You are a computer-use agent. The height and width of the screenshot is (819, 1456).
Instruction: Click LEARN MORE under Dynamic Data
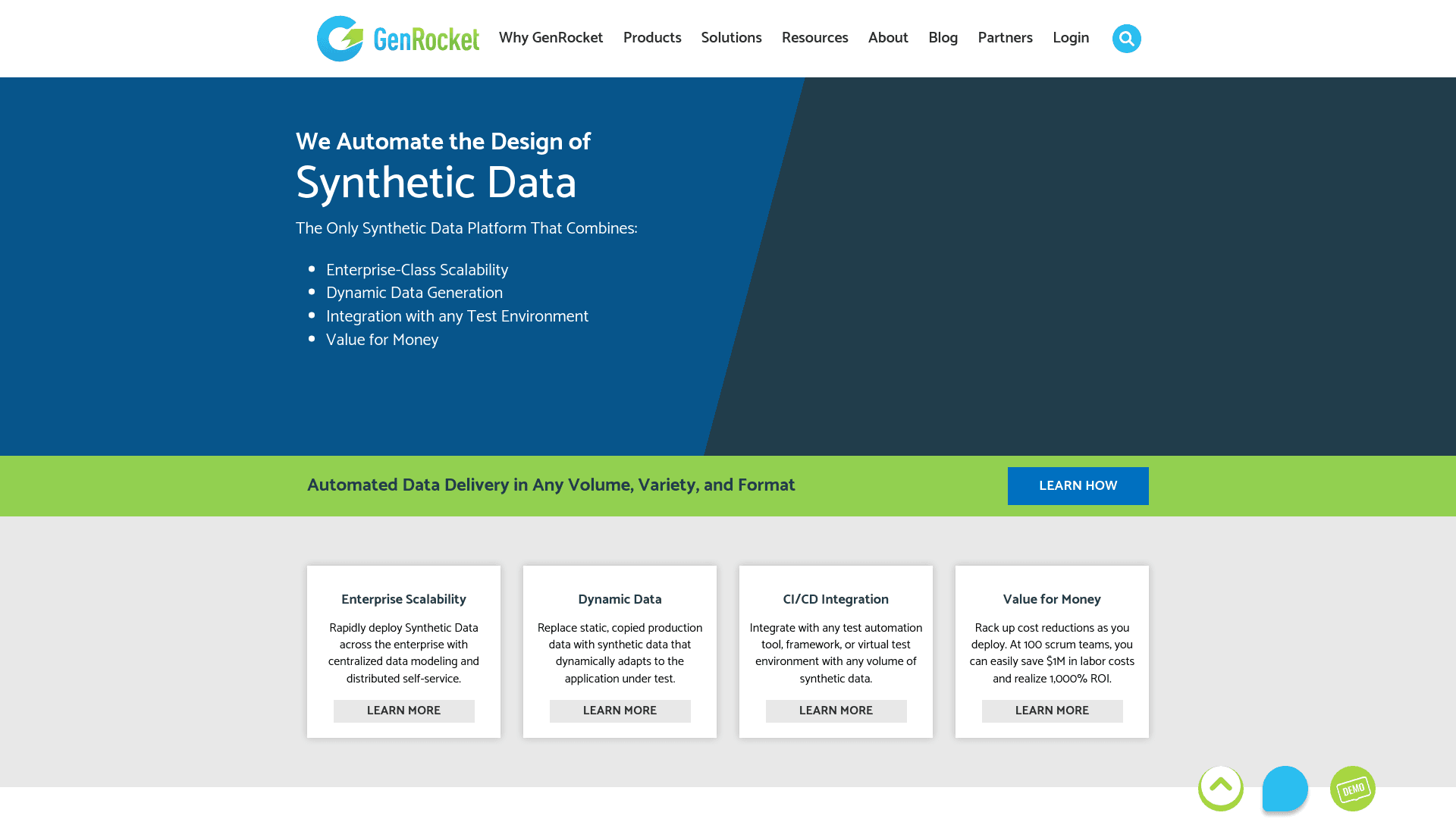(x=620, y=711)
